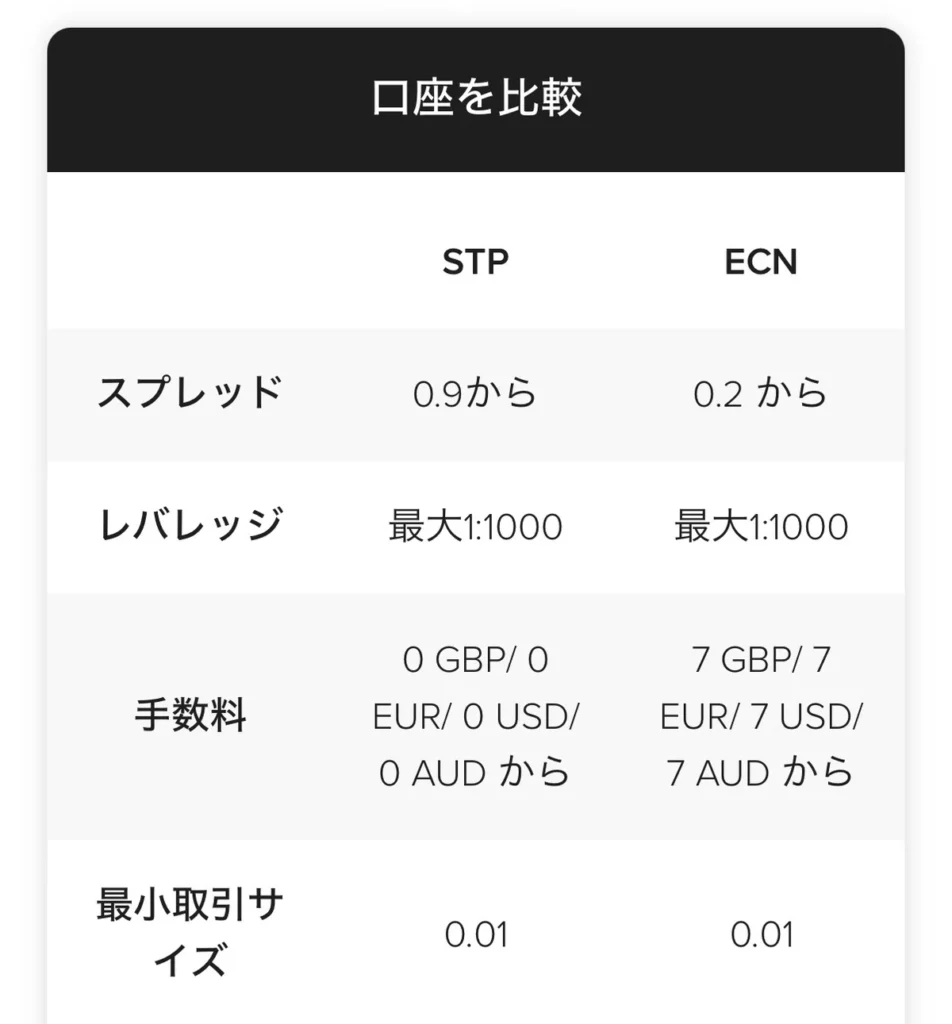The width and height of the screenshot is (952, 1024).
Task: Click the 最小取引サイズ row label
Action: (190, 934)
